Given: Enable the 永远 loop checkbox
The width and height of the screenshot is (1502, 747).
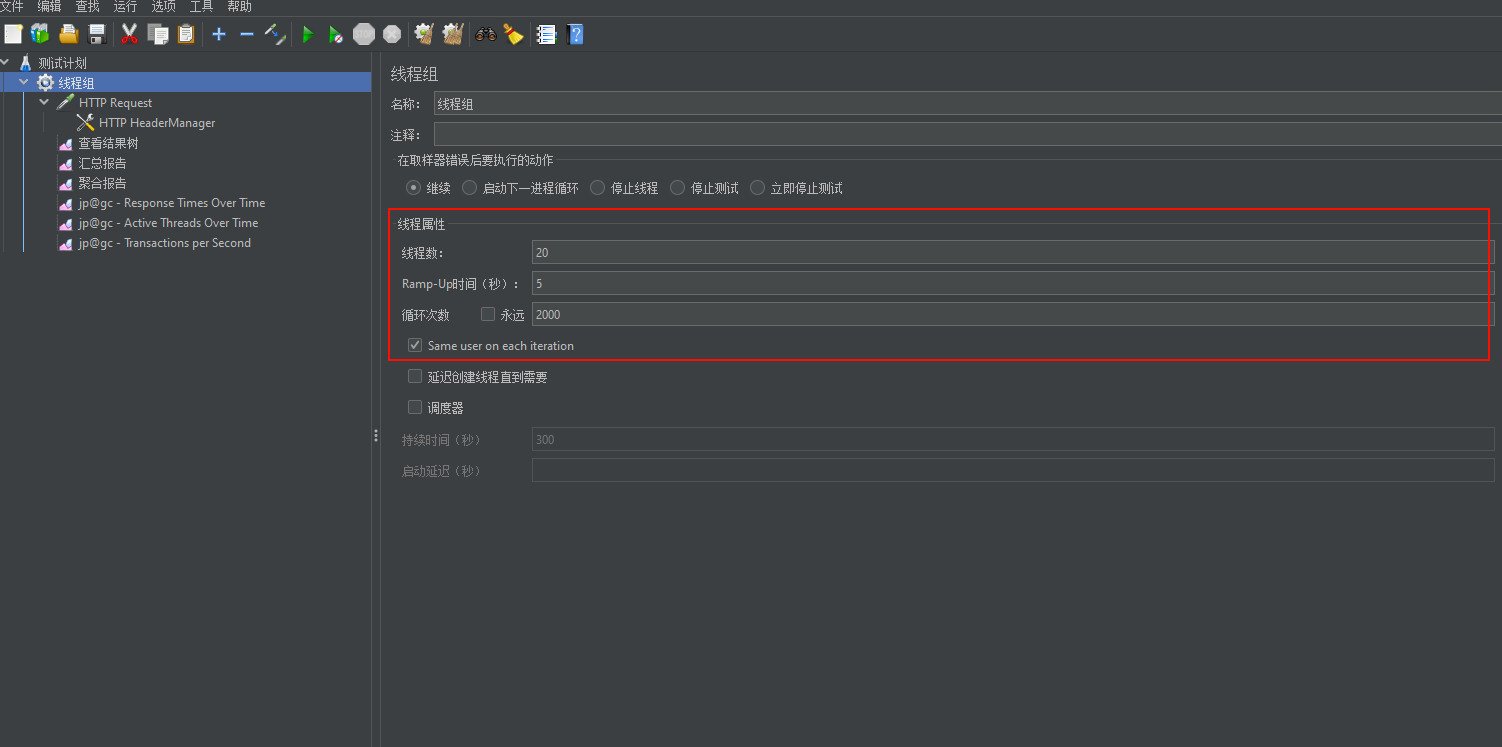Looking at the screenshot, I should [488, 314].
